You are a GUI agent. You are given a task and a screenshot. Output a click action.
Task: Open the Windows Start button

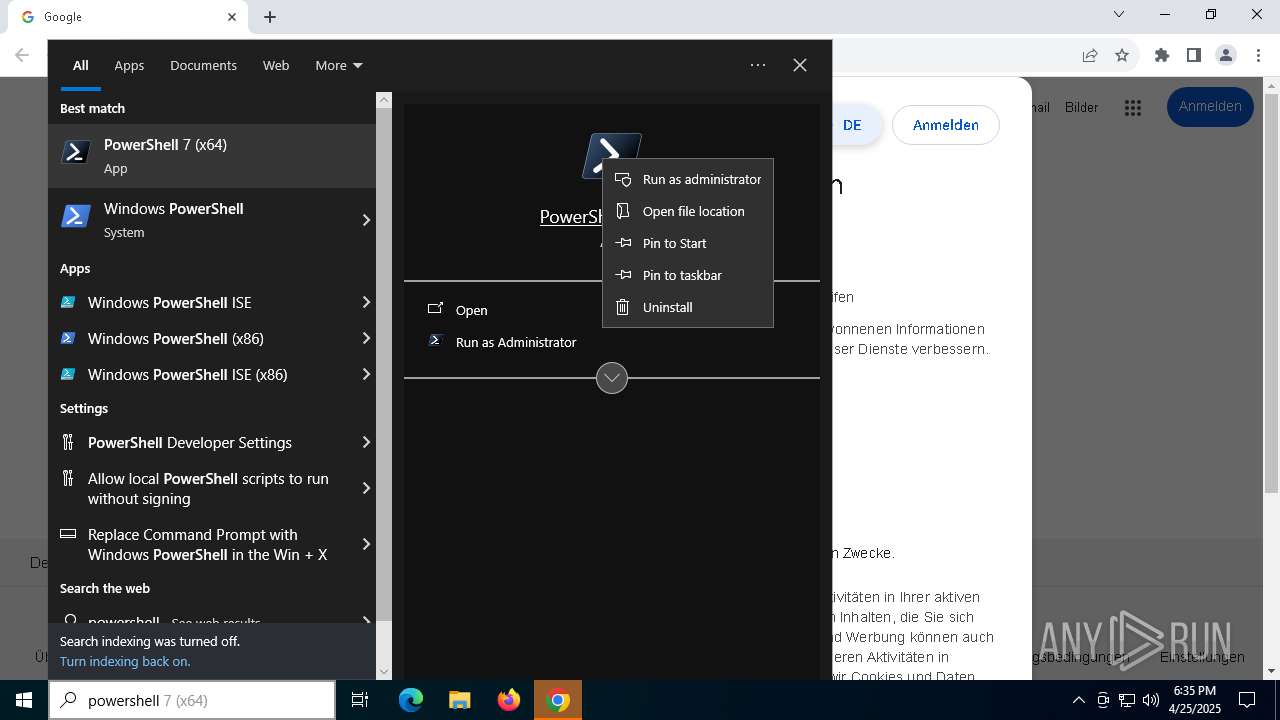(24, 700)
